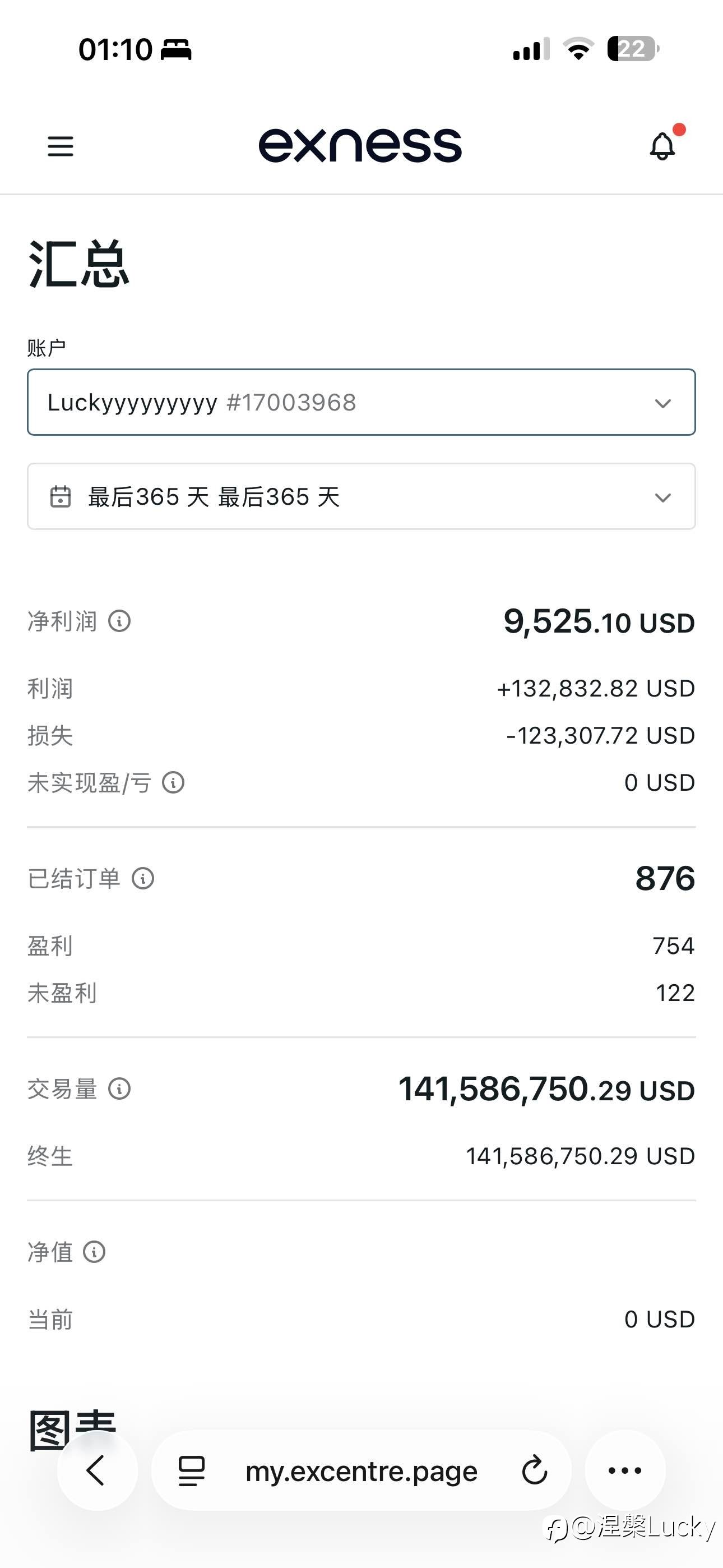Open the notifications bell
This screenshot has height=1568, width=723.
(662, 146)
